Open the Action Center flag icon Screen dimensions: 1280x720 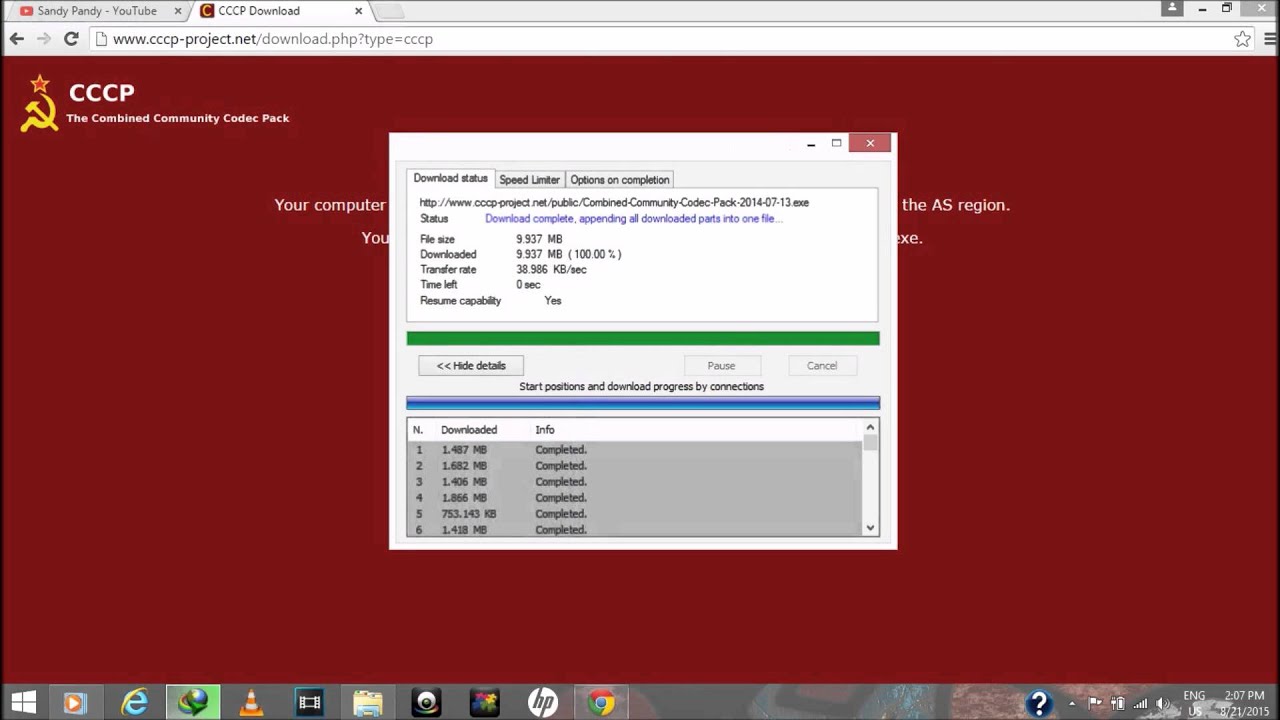(1095, 703)
